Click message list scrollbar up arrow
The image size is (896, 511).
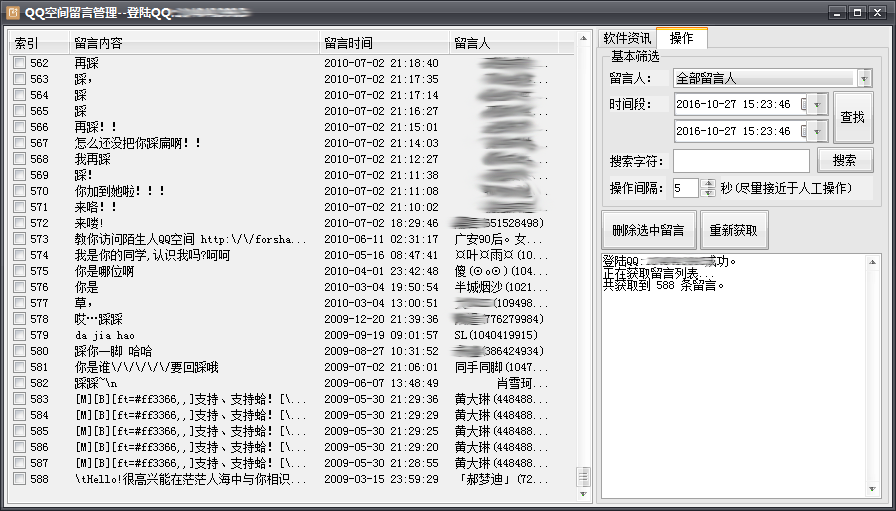point(583,38)
